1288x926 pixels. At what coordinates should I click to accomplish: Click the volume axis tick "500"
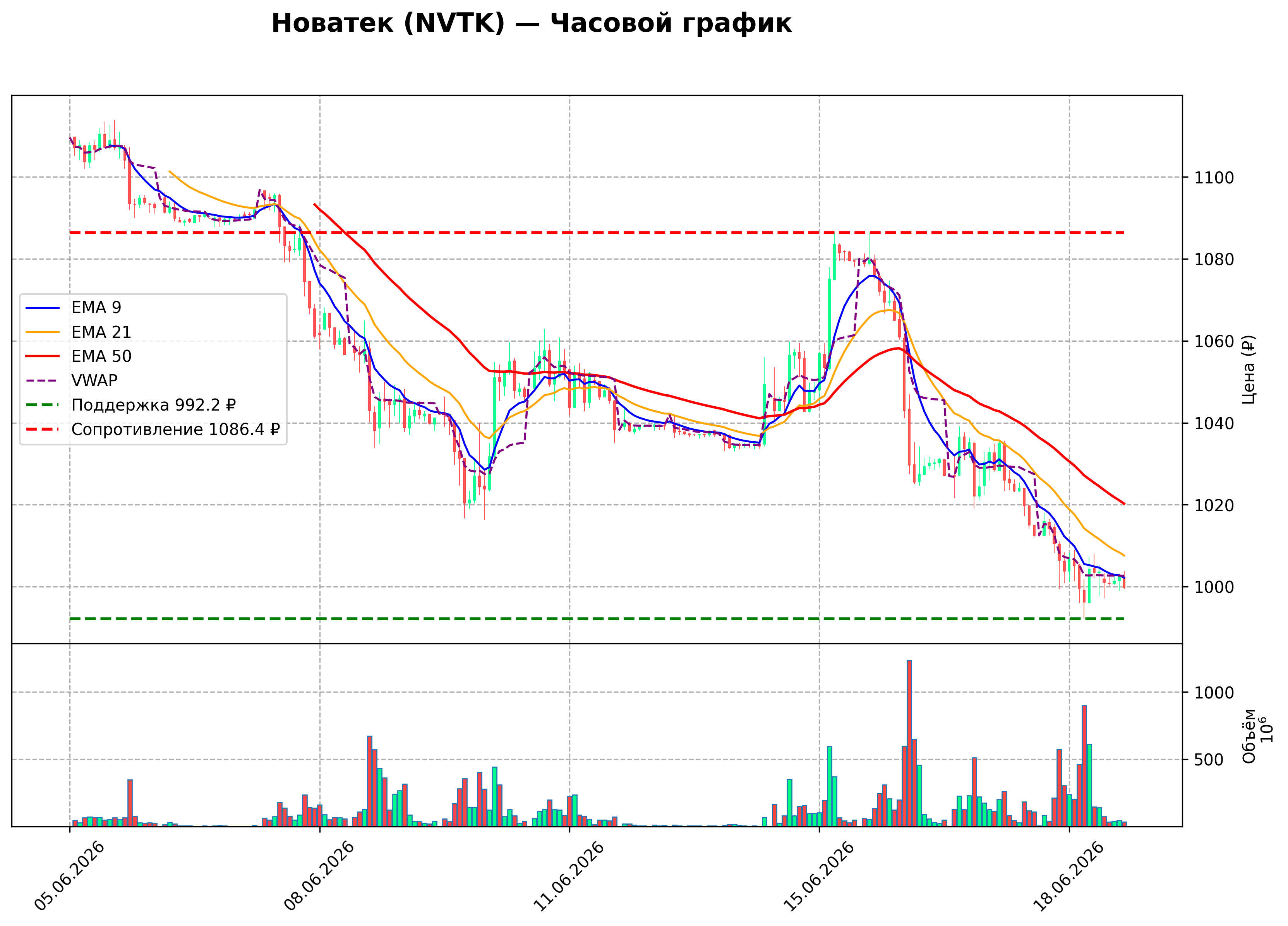pyautogui.click(x=1209, y=760)
